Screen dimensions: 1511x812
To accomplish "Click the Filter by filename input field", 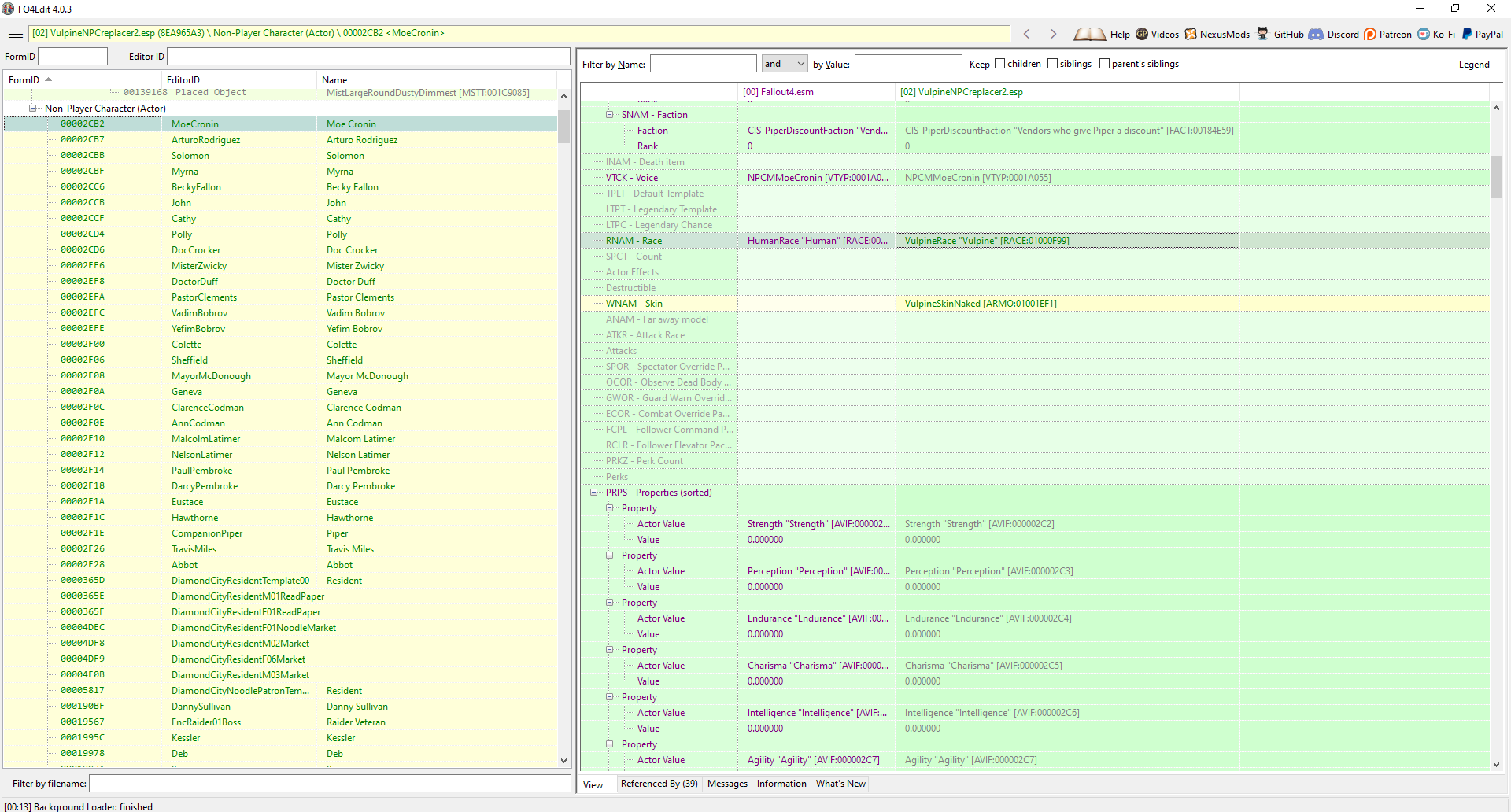I will [330, 784].
